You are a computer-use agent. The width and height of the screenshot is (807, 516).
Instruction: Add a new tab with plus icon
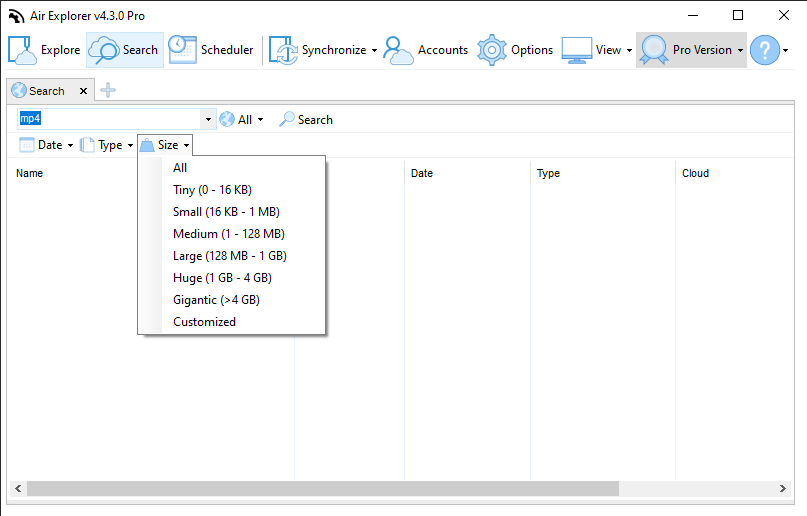click(x=108, y=90)
